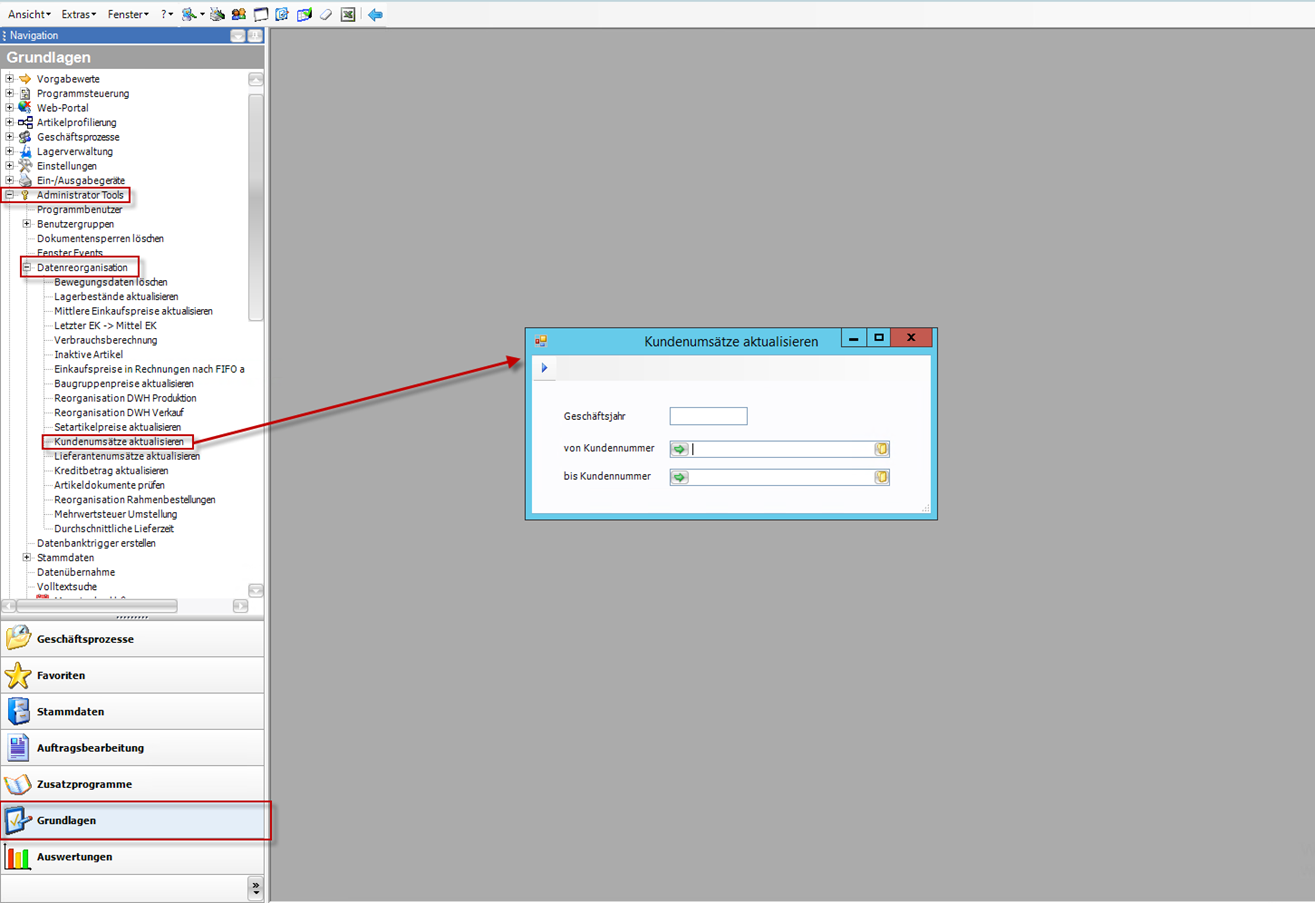Image resolution: width=1315 pixels, height=903 pixels.
Task: Expand the Stammdaten tree node
Action: pos(27,558)
